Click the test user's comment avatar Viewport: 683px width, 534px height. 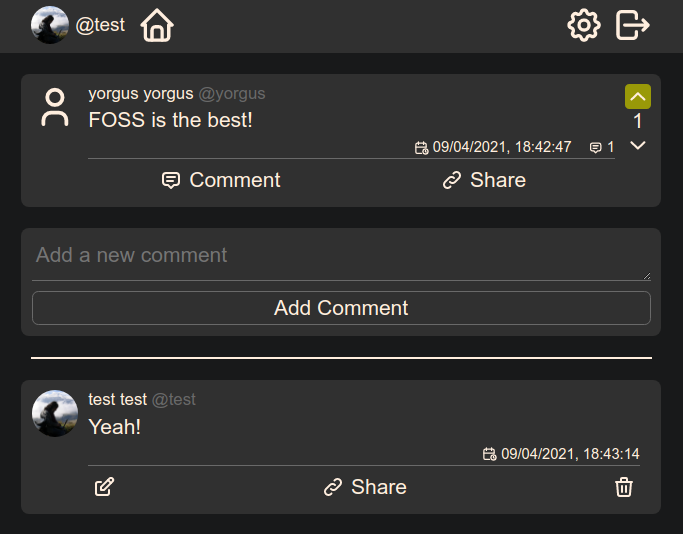point(55,413)
